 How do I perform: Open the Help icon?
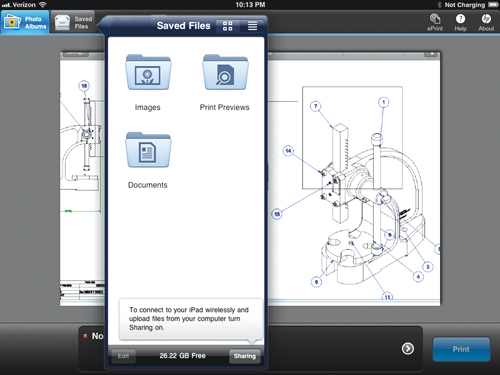coord(460,22)
